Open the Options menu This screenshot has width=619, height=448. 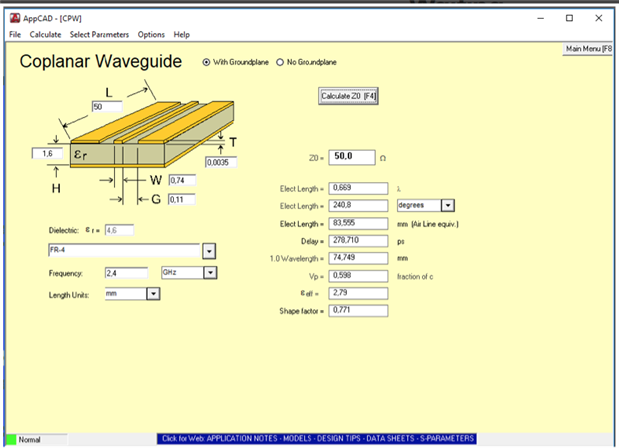(x=151, y=35)
